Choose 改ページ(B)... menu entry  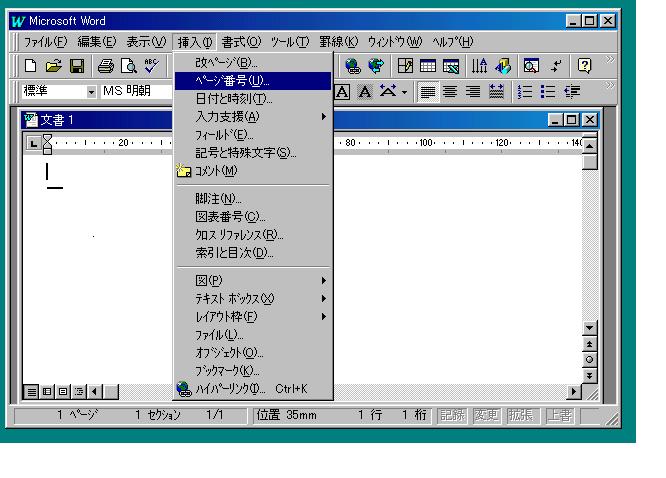[253, 63]
